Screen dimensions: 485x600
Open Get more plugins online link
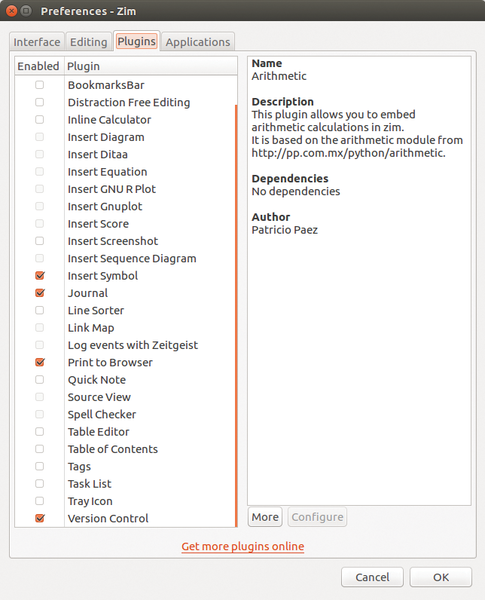tap(243, 546)
